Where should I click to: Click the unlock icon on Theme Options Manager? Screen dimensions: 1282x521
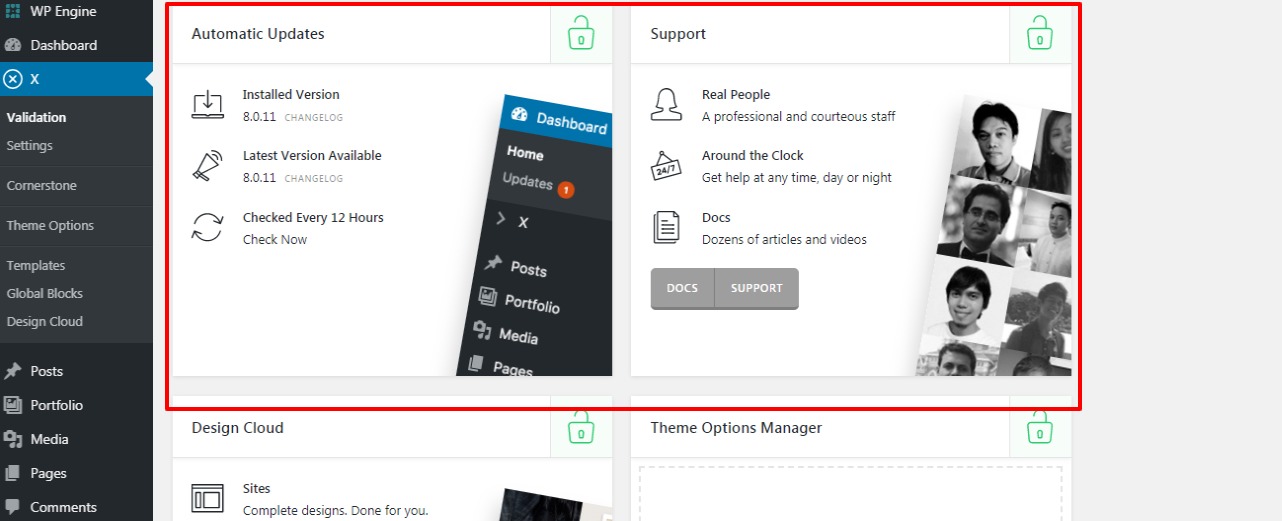pyautogui.click(x=1040, y=426)
